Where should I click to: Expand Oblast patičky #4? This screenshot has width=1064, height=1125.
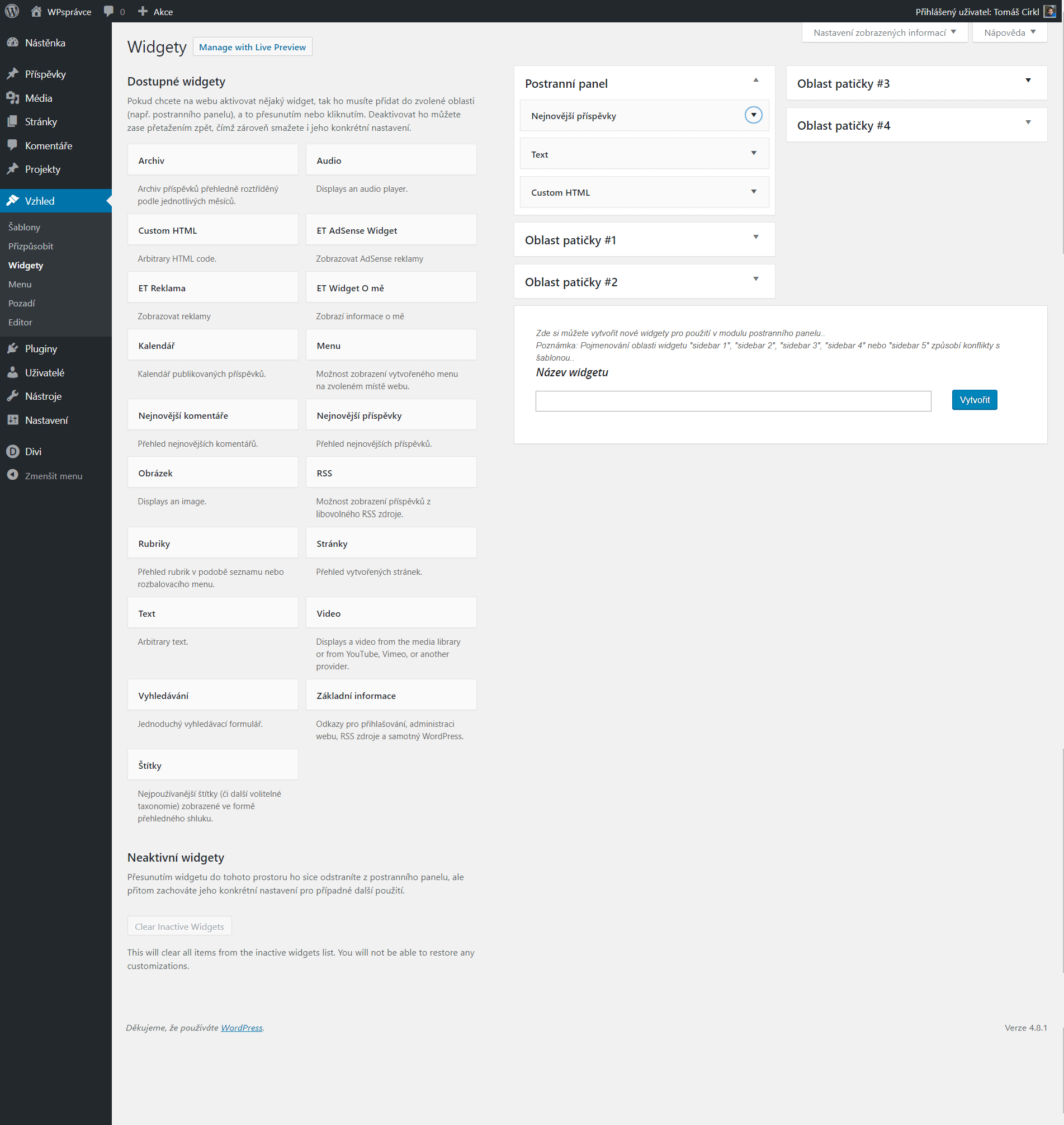click(x=1028, y=122)
